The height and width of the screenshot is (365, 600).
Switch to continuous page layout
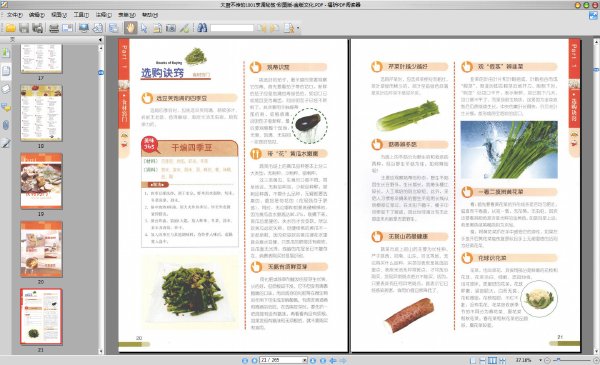(483, 360)
